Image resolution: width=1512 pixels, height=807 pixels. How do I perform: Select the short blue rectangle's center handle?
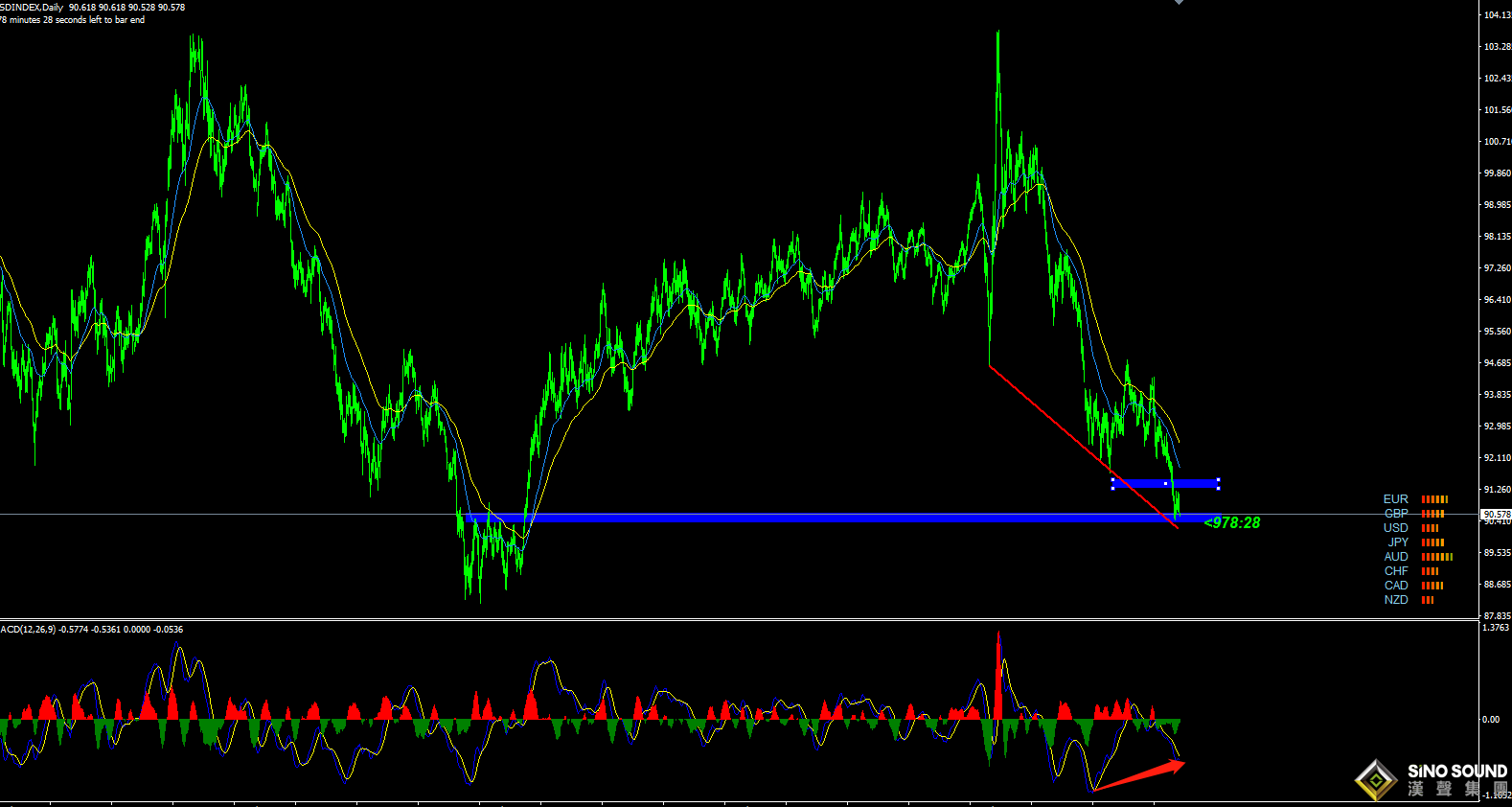[1165, 484]
